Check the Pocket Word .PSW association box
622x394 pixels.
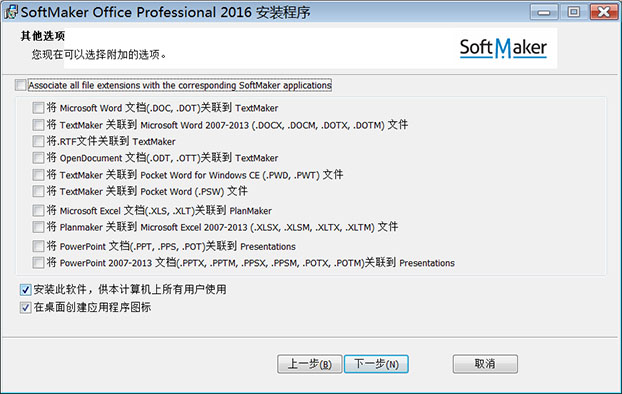tap(38, 191)
